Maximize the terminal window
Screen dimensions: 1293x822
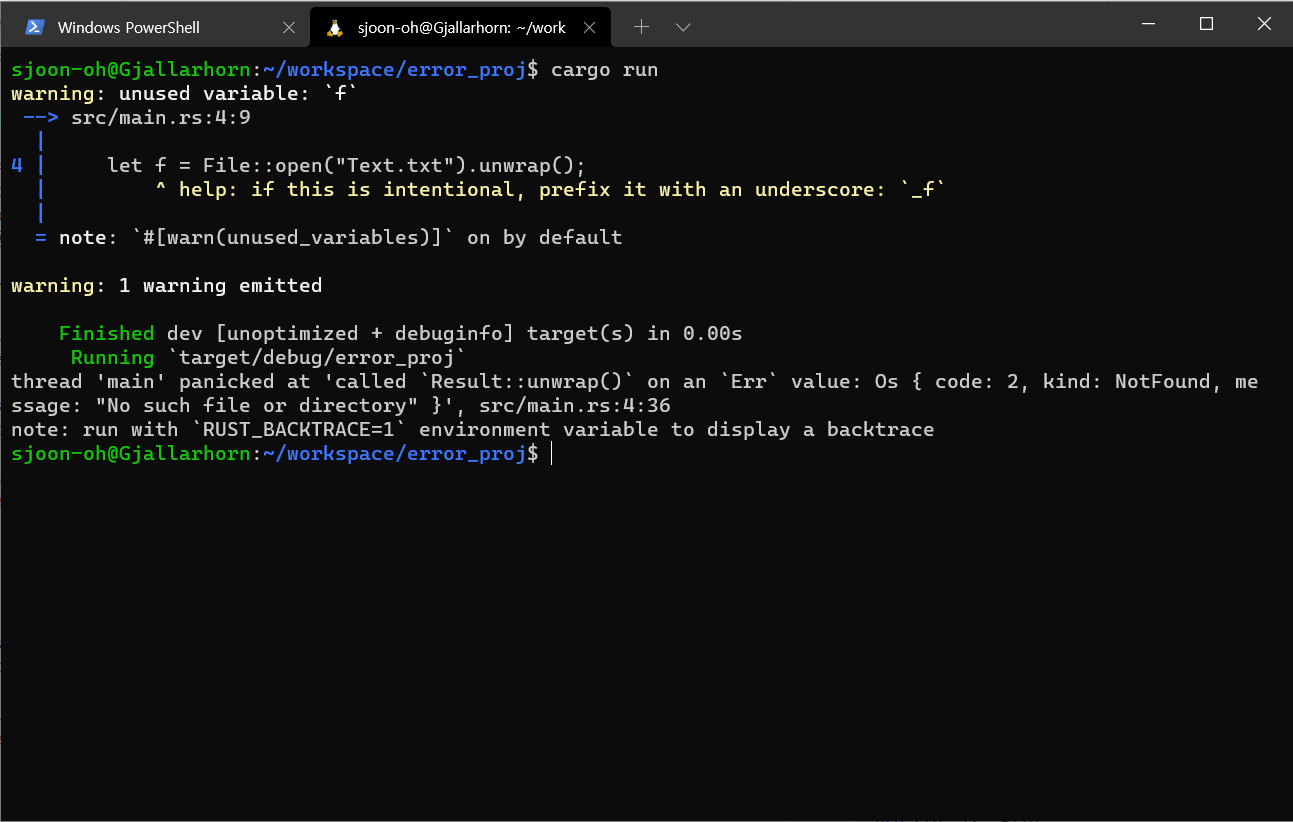pyautogui.click(x=1206, y=24)
